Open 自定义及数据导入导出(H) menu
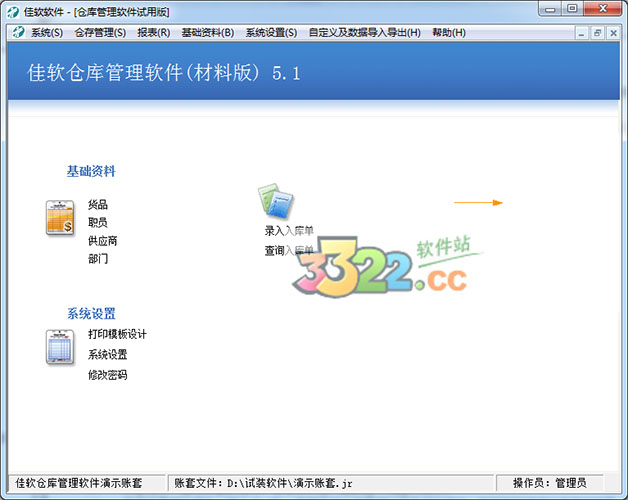Image resolution: width=628 pixels, height=500 pixels. [x=364, y=32]
